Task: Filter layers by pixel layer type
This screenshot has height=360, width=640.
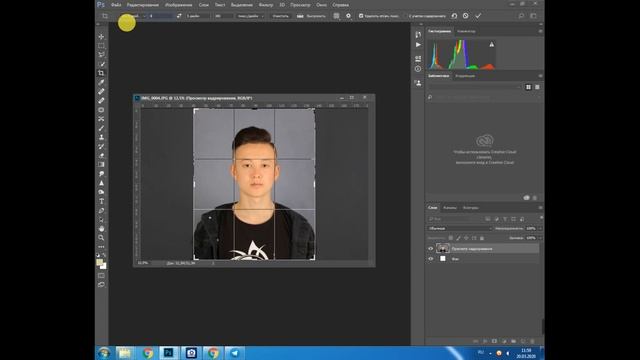Action: click(488, 219)
